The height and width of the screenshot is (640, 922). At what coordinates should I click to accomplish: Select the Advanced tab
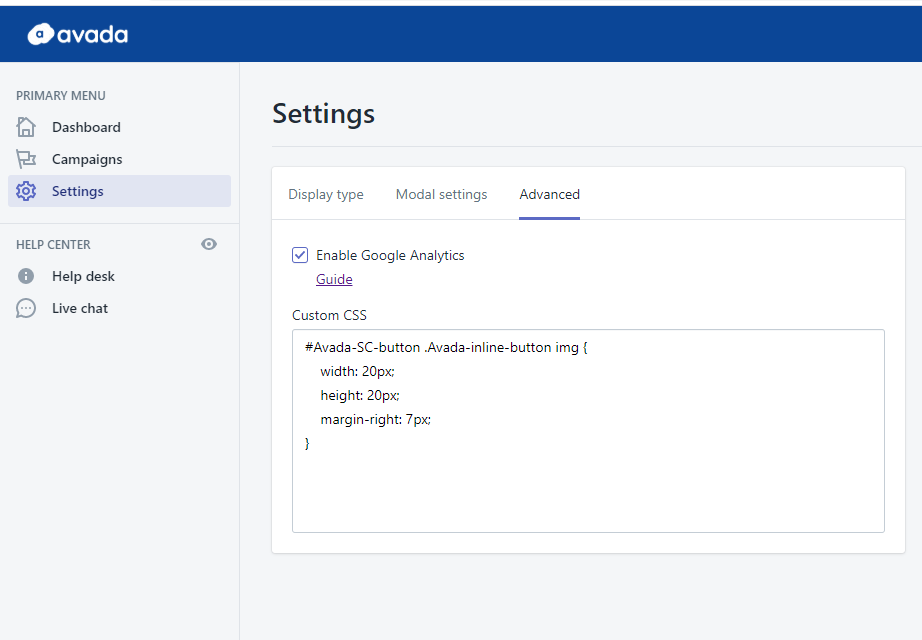tap(549, 194)
